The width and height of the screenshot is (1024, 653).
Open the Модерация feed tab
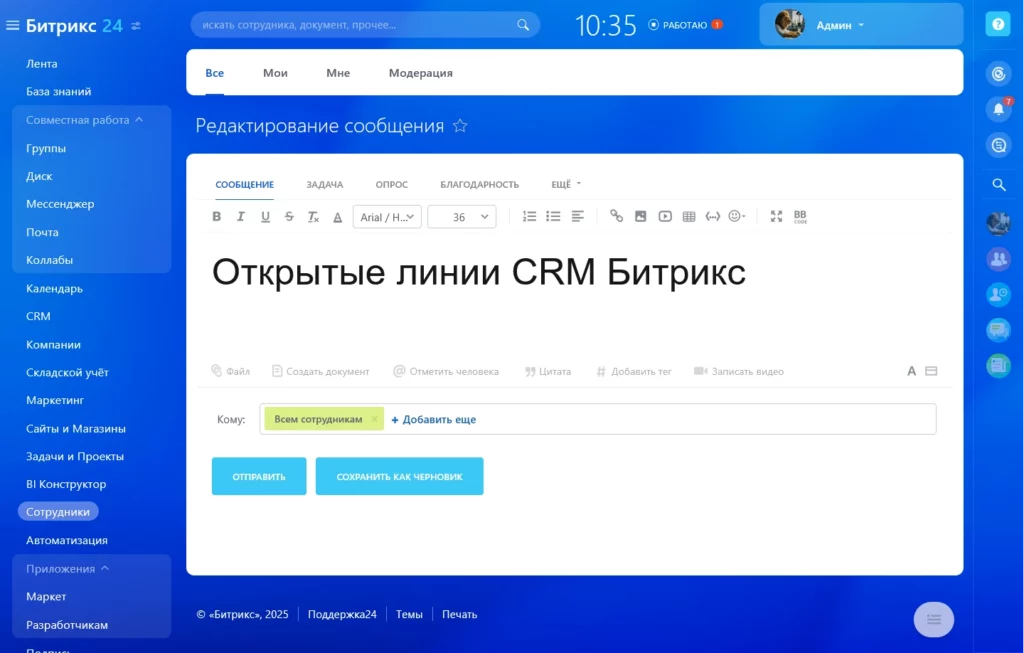point(419,73)
